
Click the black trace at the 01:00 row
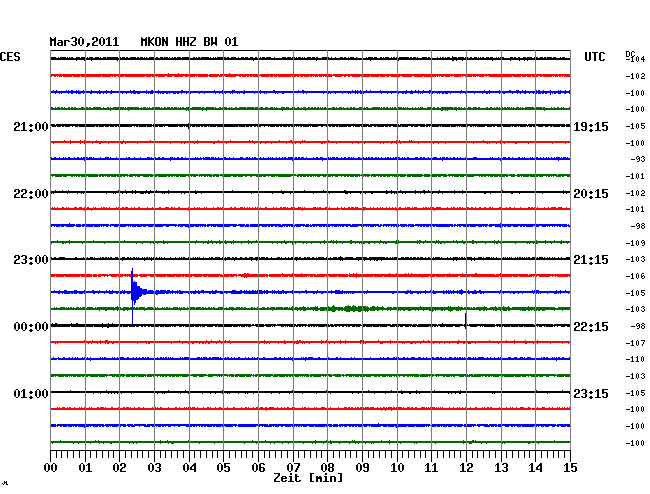tap(310, 392)
